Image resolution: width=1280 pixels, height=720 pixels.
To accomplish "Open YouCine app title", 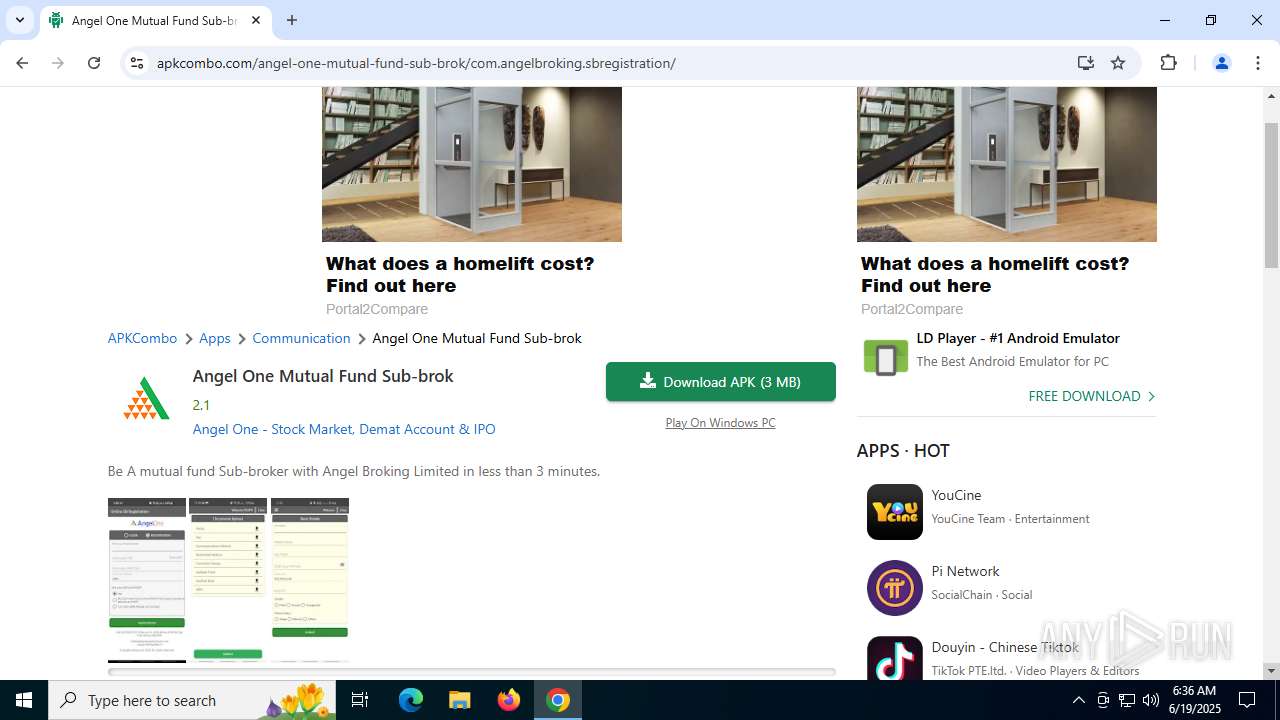I will coord(956,495).
